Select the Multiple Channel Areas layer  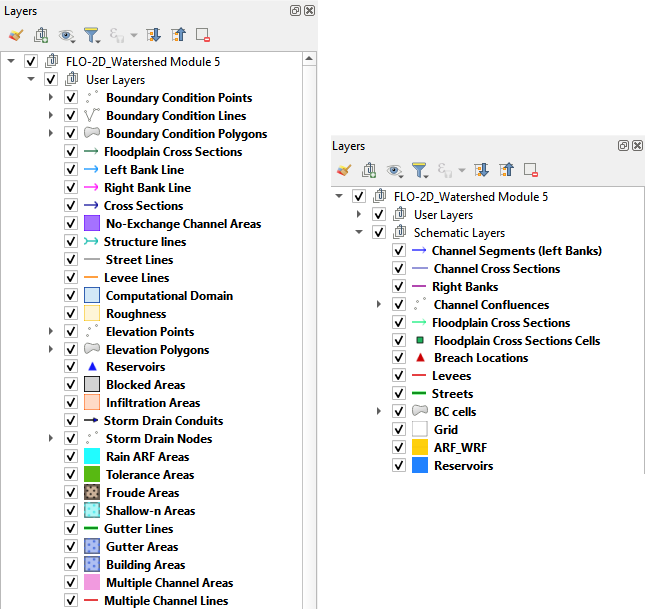click(169, 583)
